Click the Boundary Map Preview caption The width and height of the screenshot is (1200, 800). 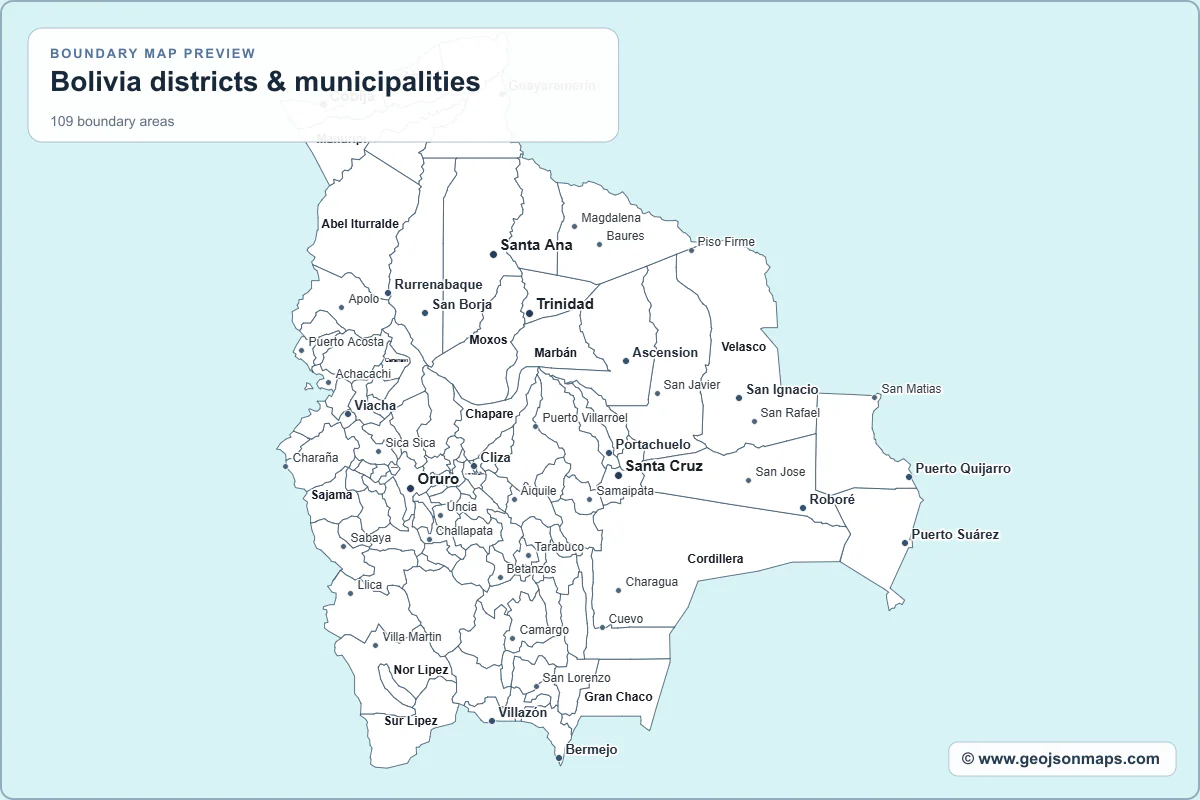pos(153,53)
